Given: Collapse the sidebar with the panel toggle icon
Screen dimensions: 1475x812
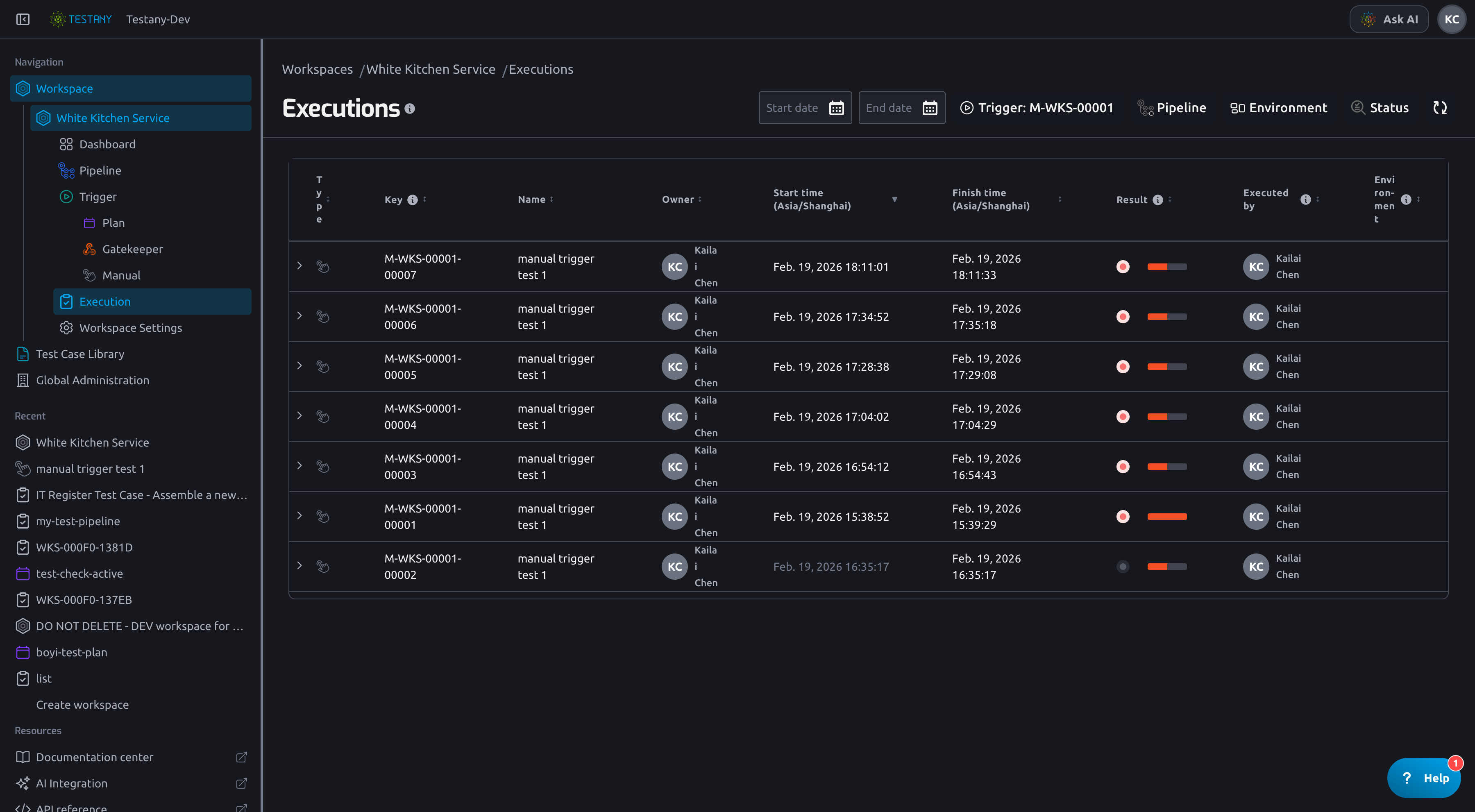Looking at the screenshot, I should tap(23, 20).
